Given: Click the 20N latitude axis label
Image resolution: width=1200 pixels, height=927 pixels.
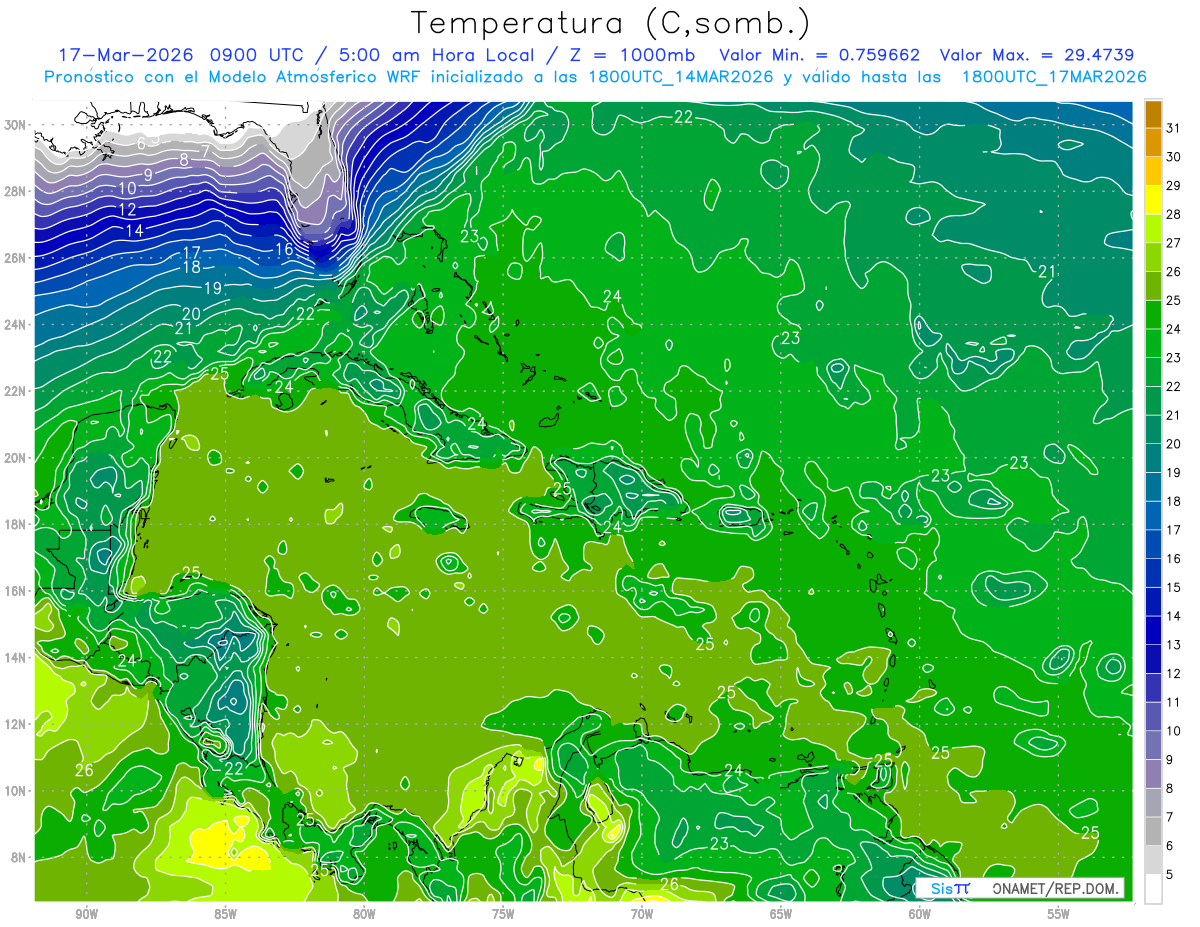Looking at the screenshot, I should tap(17, 457).
